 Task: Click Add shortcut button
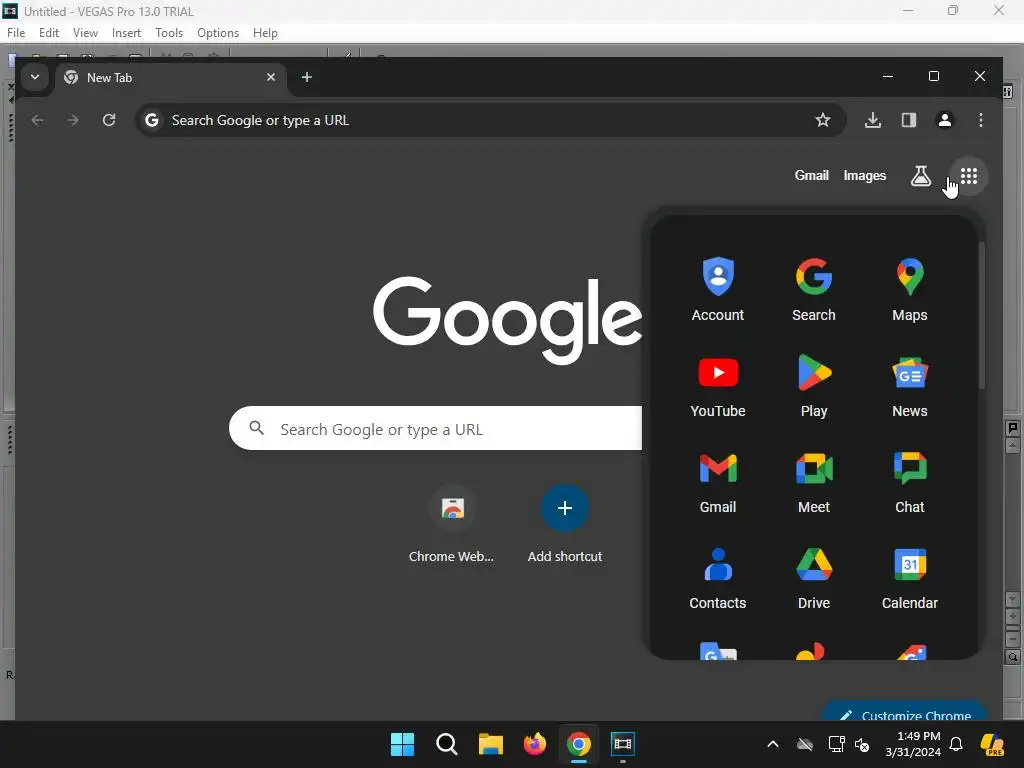[x=565, y=525]
